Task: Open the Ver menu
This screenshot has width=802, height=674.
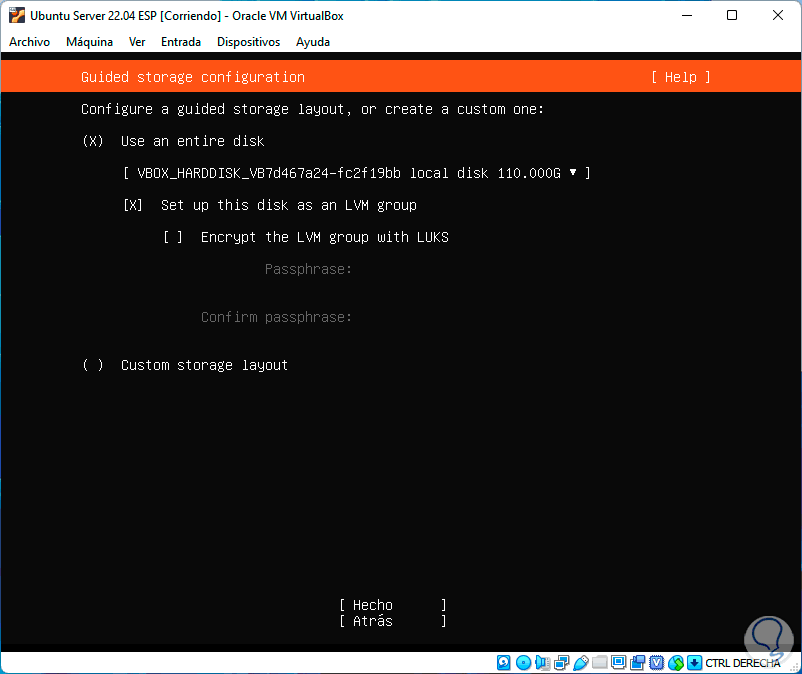Action: coord(137,42)
